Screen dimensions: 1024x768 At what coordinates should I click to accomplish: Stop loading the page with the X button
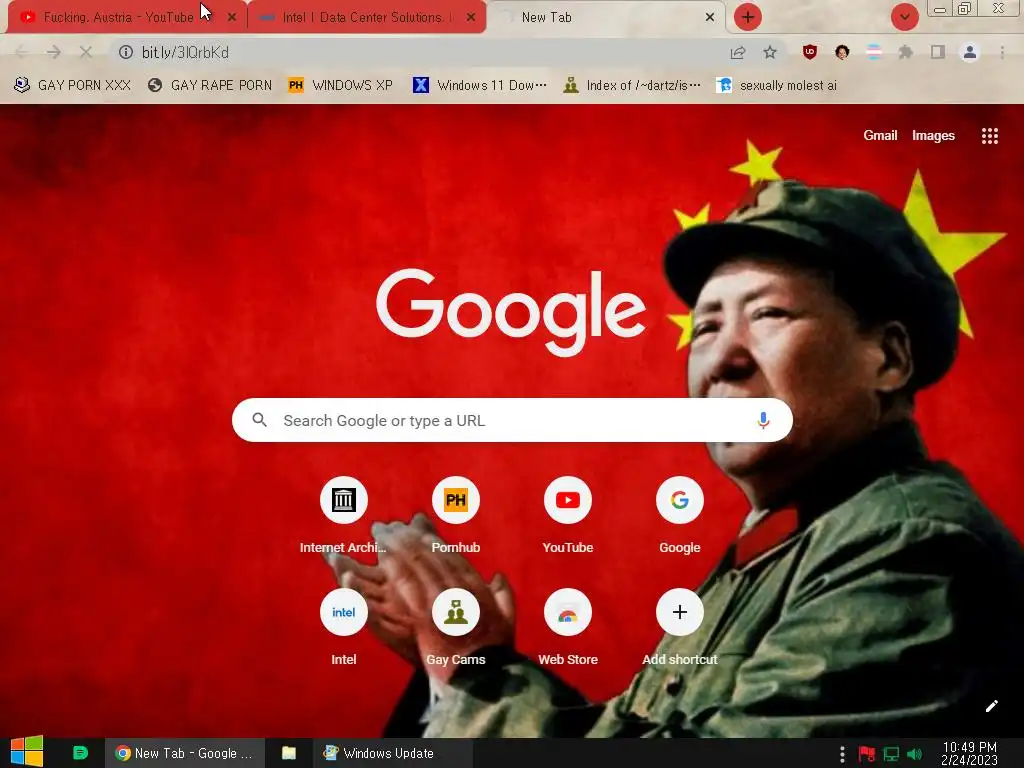click(x=86, y=52)
